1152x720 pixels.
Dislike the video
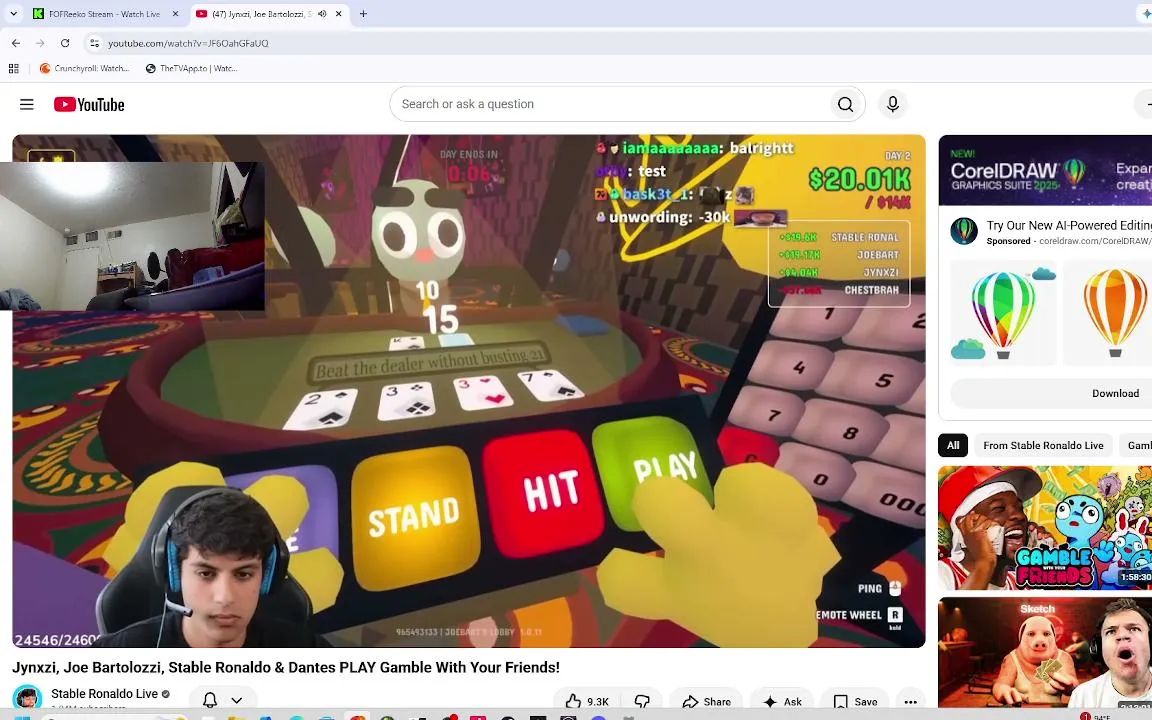(x=642, y=701)
